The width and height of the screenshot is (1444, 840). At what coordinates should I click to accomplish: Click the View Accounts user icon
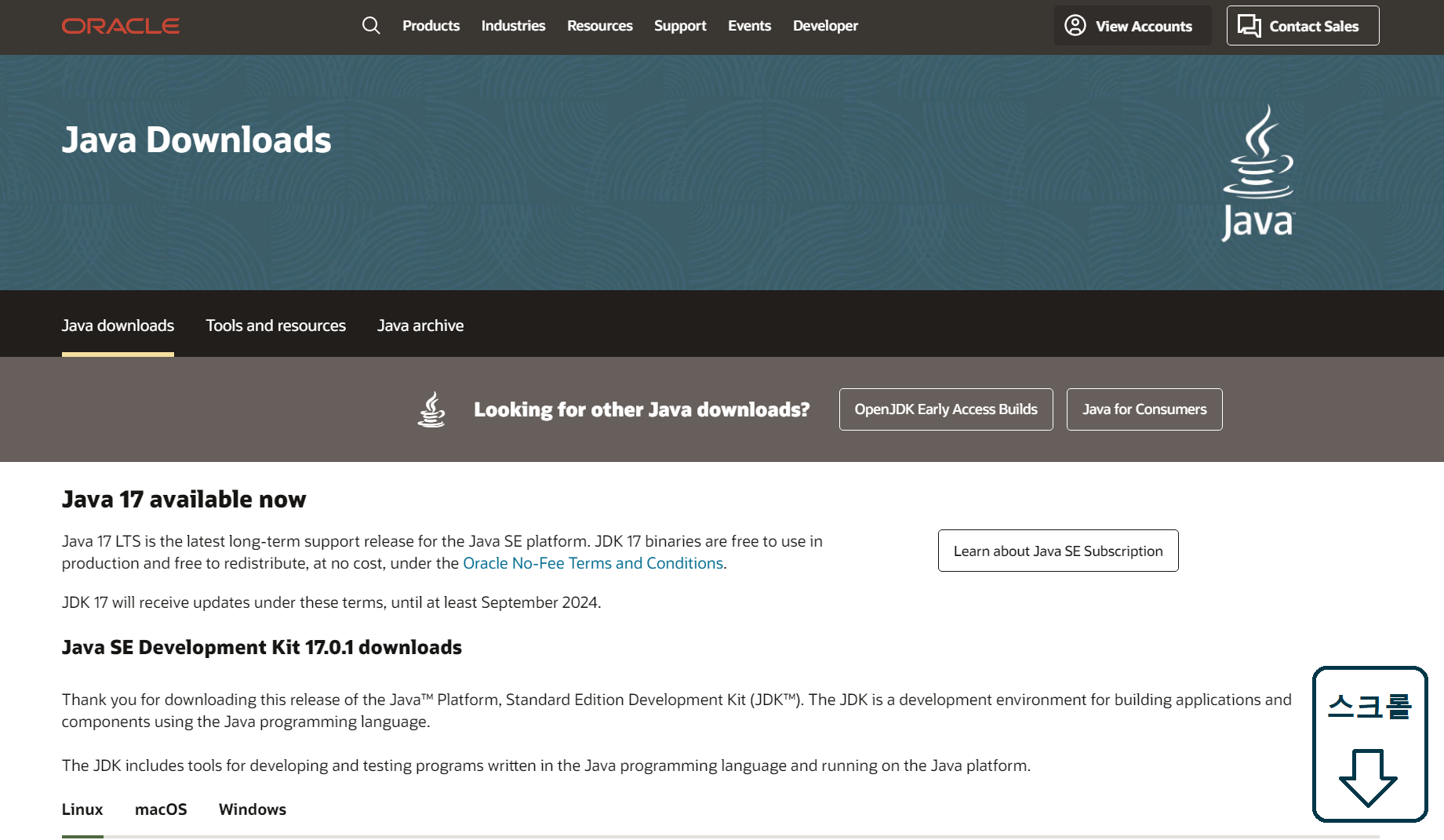[x=1075, y=26]
